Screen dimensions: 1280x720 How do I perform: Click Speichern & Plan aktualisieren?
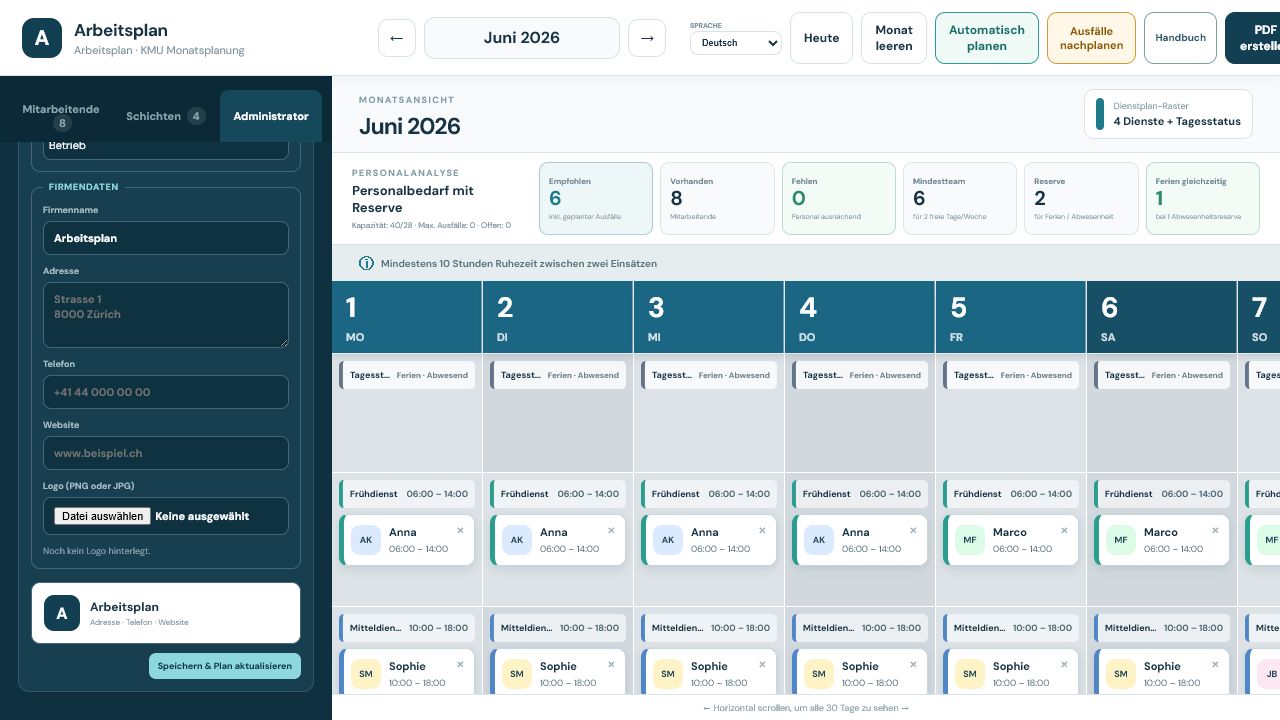[225, 666]
